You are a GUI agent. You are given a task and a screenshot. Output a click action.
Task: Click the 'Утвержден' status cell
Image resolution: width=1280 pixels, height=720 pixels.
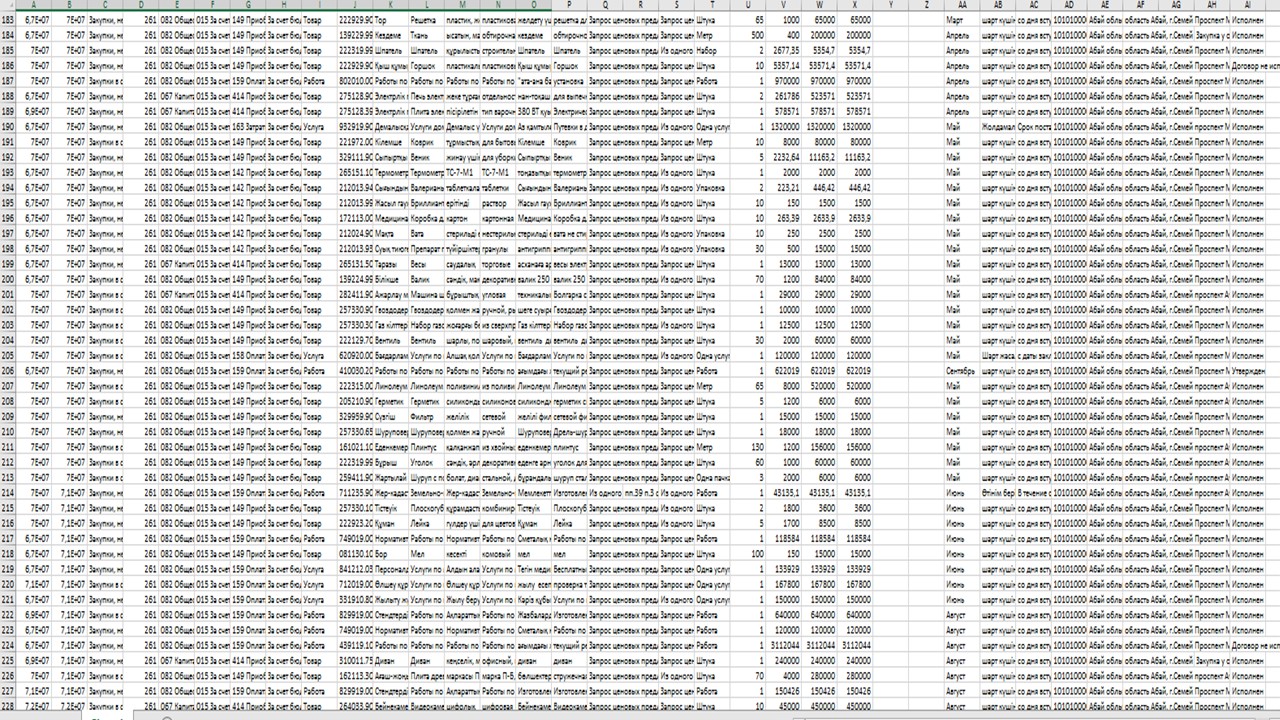(1248, 370)
